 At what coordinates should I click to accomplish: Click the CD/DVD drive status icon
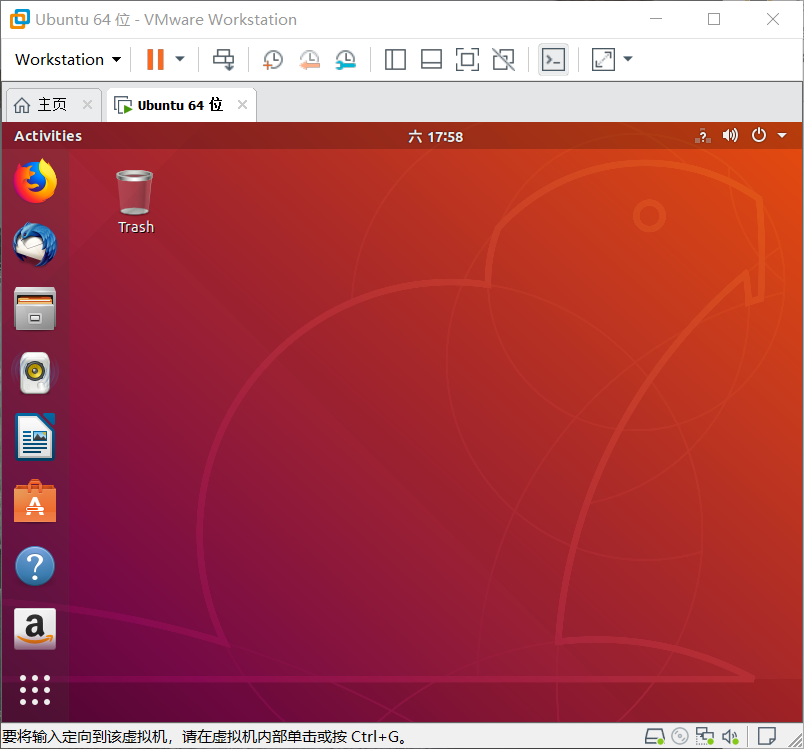pyautogui.click(x=680, y=737)
